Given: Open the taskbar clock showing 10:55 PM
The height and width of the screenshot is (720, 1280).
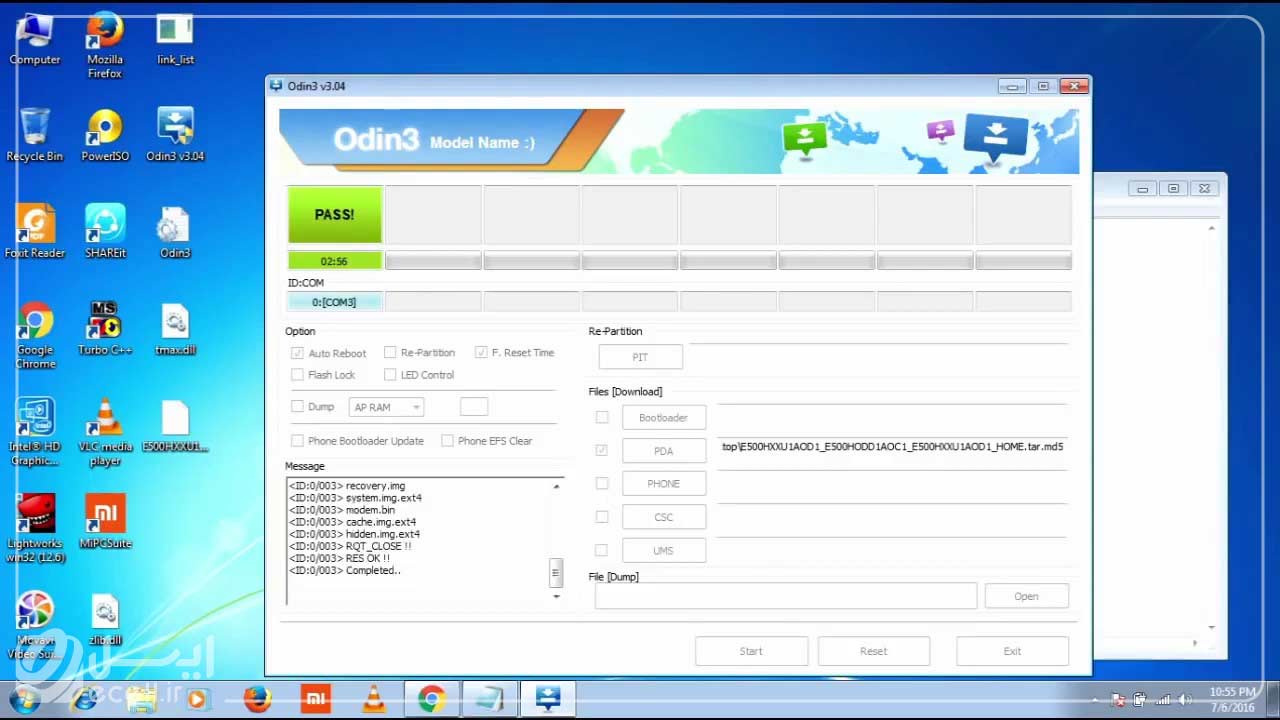Looking at the screenshot, I should tap(1232, 699).
